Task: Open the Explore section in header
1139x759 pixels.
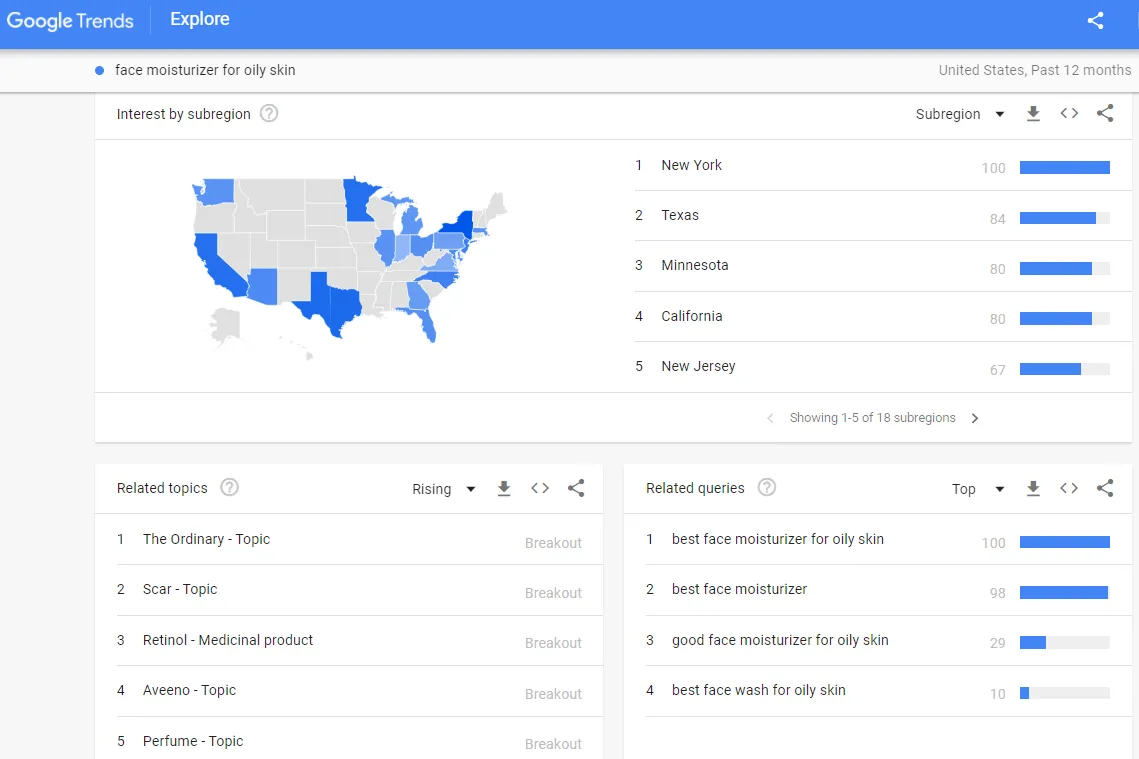Action: pos(199,20)
